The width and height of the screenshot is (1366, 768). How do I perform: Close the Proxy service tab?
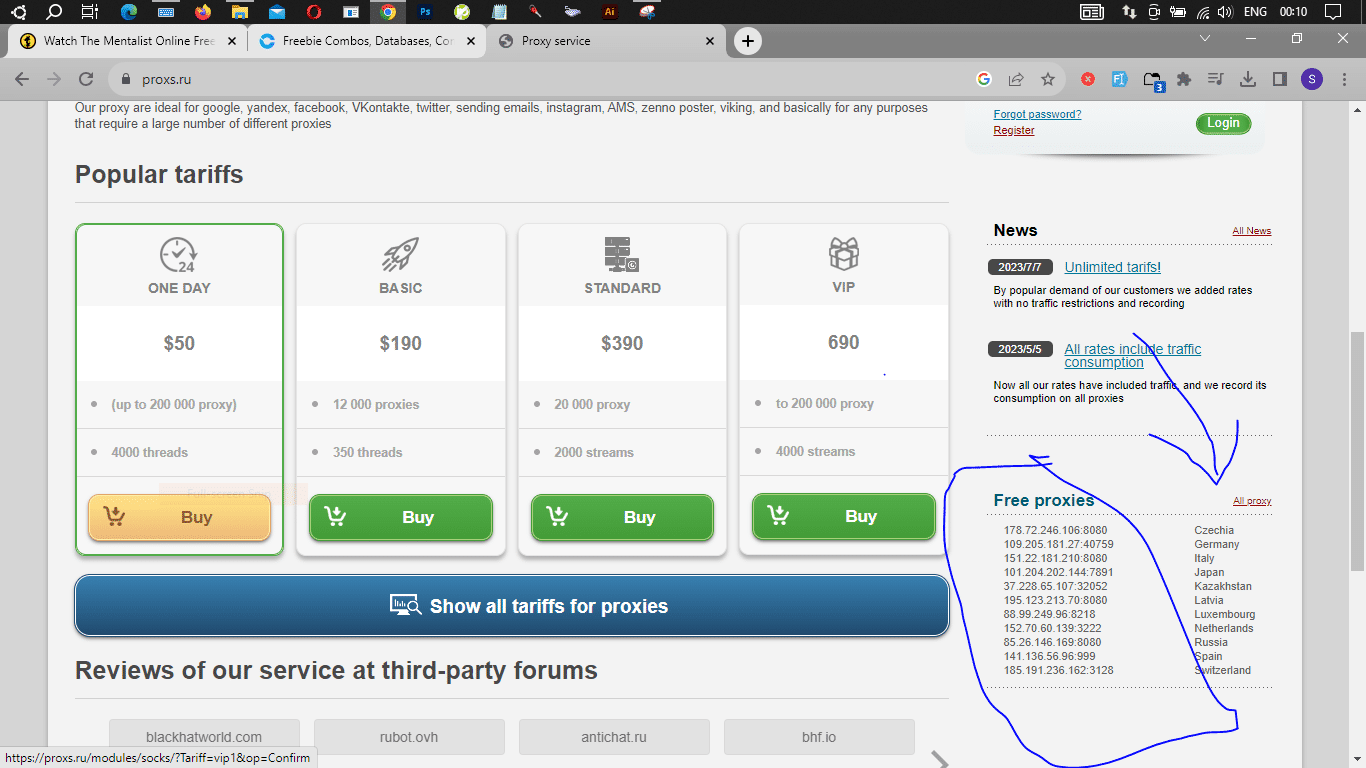click(711, 41)
